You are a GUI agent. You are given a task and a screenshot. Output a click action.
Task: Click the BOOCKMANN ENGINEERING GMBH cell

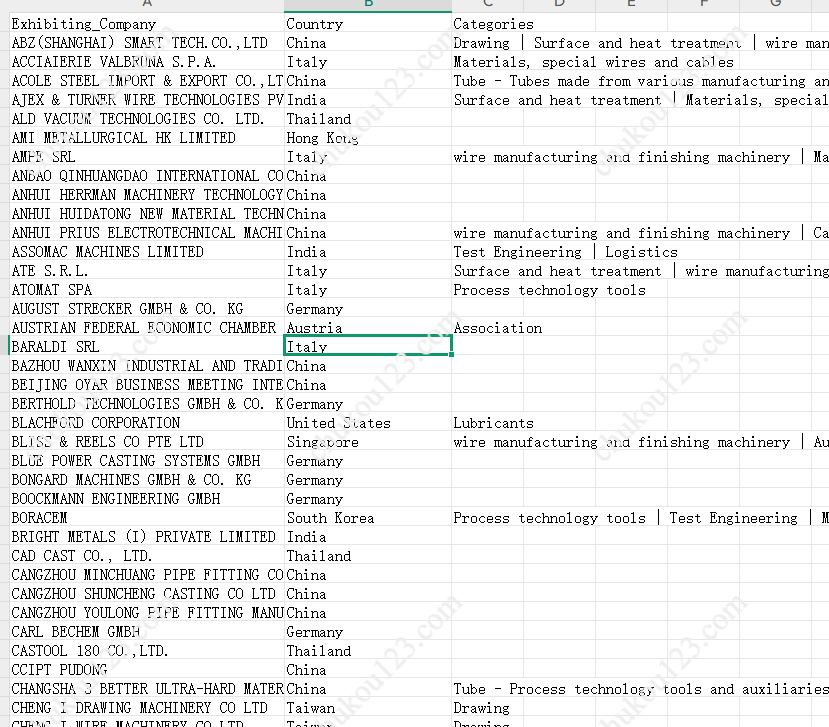coord(146,499)
